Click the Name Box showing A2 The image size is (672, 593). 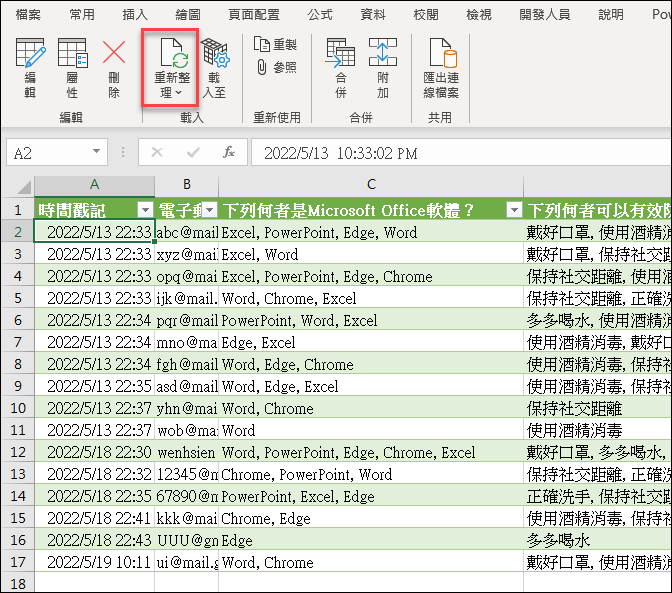pos(57,152)
